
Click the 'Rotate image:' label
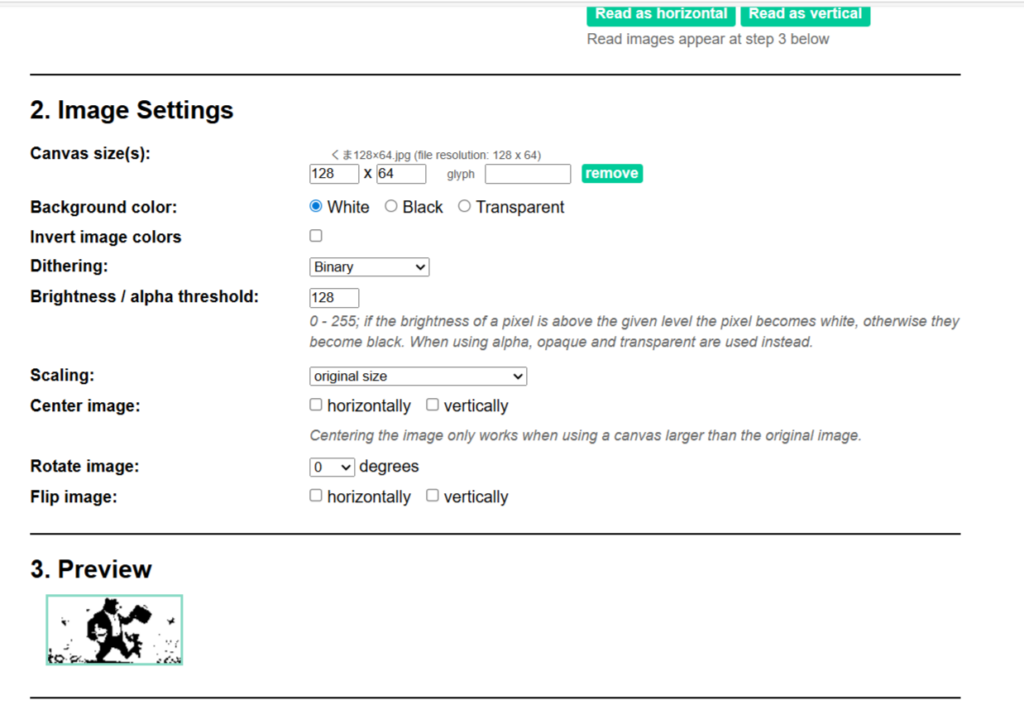(85, 466)
